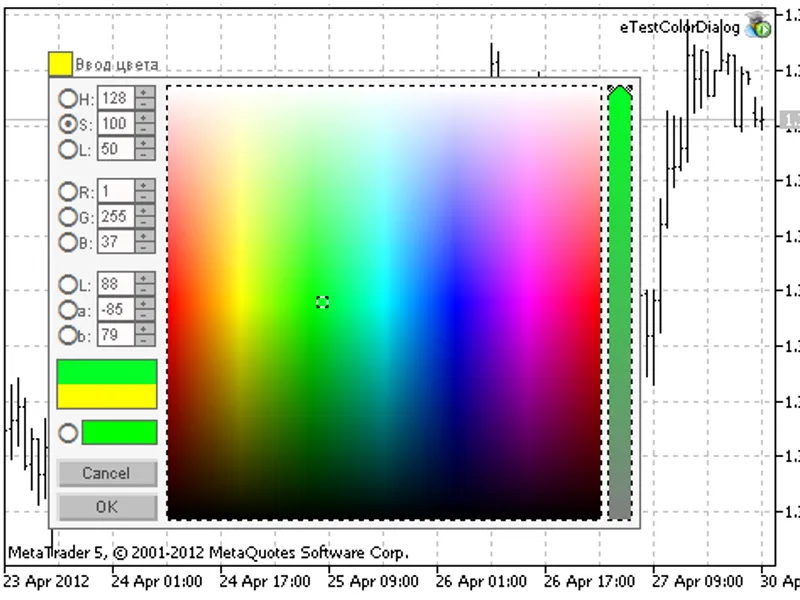Screen dimensions: 800x600
Task: Click the S value field showing 100
Action: pos(116,123)
